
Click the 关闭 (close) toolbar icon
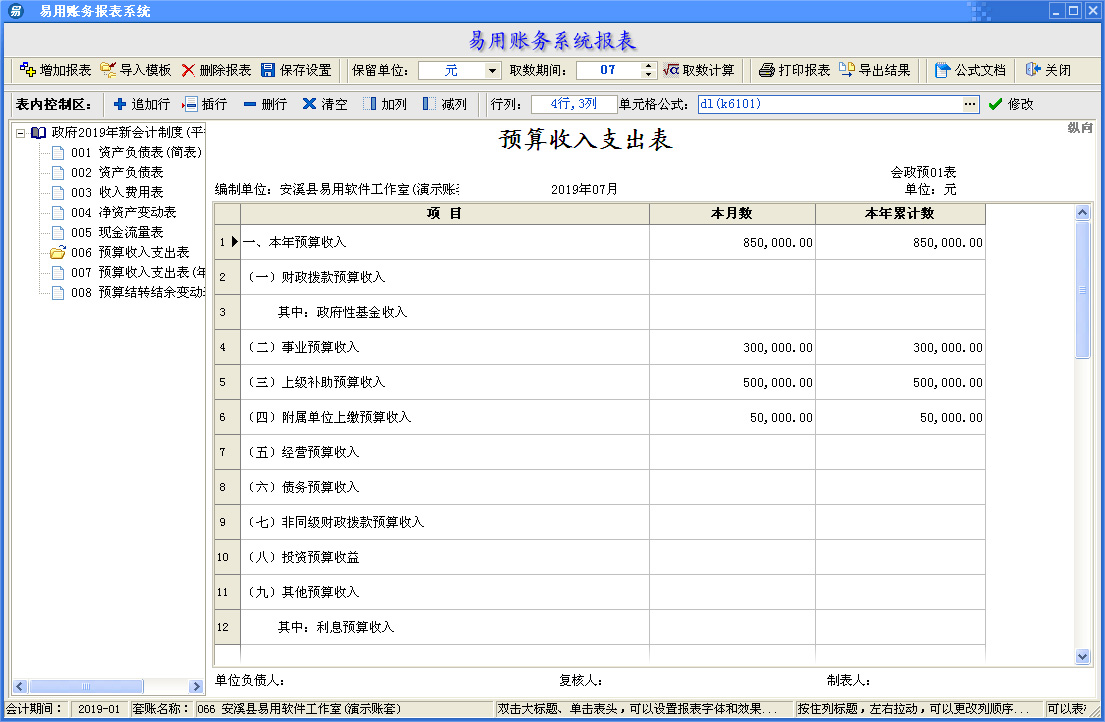click(x=1032, y=69)
